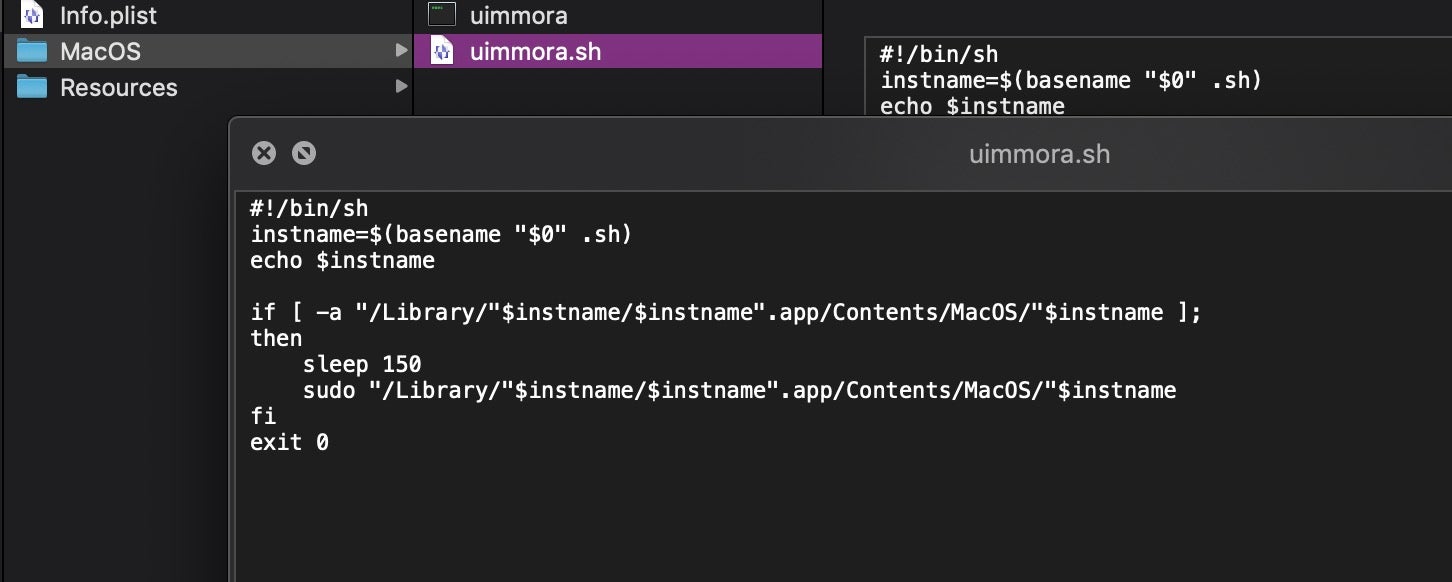
Task: Click the 'sleep 150' line in preview
Action: [361, 364]
